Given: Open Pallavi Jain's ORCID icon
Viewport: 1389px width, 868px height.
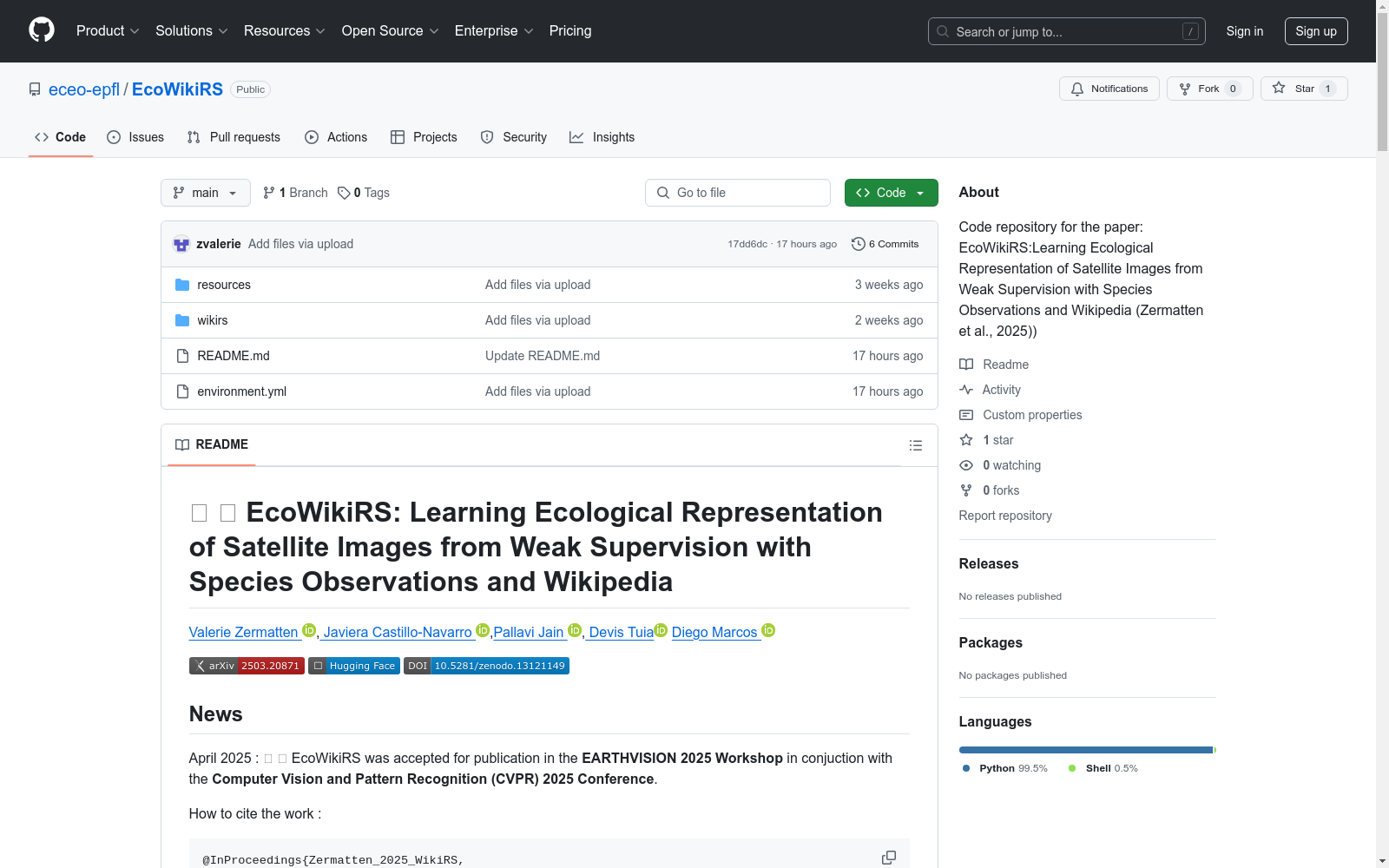Looking at the screenshot, I should (575, 630).
